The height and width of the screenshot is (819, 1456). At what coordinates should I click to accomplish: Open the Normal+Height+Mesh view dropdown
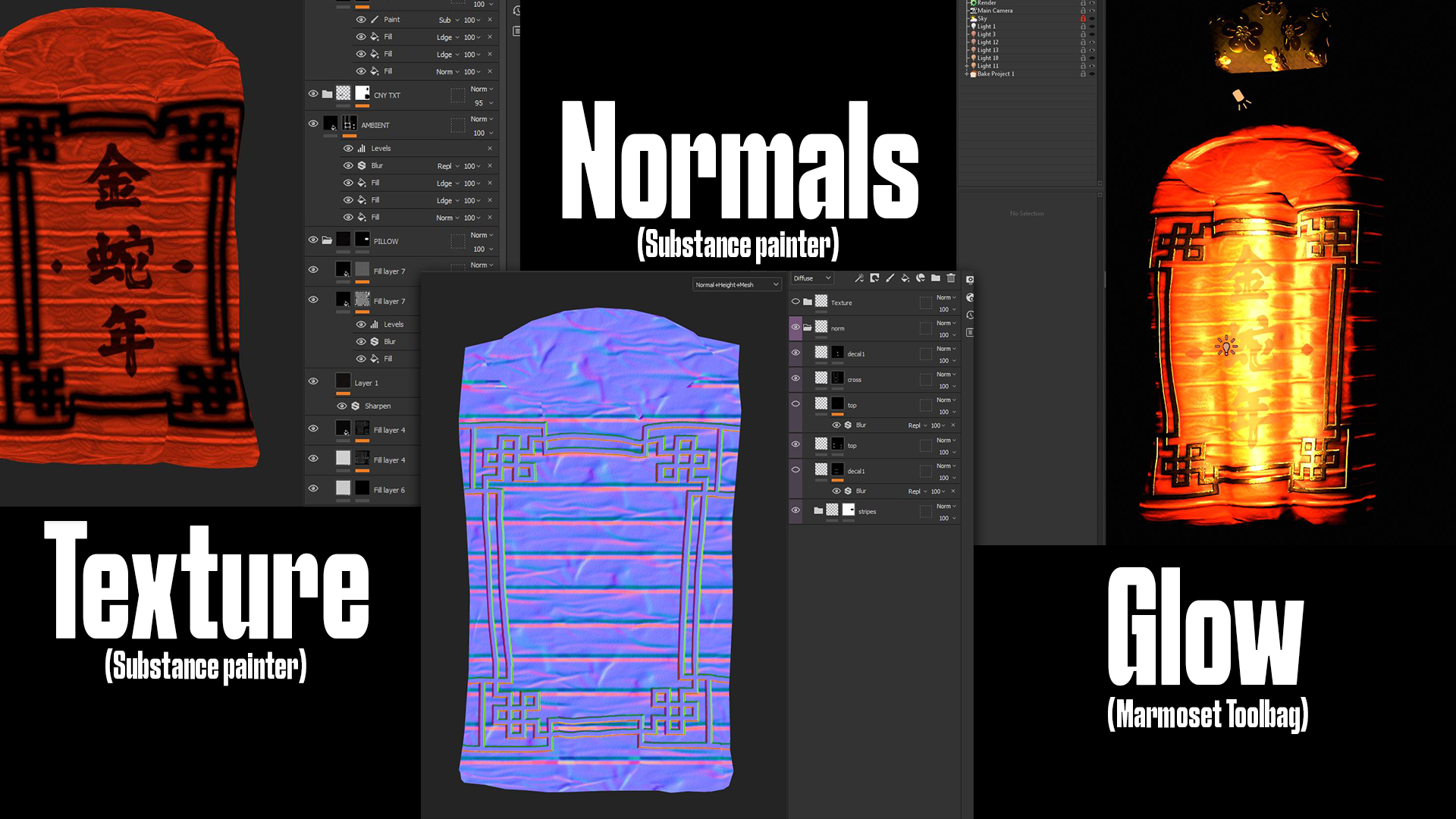[x=737, y=284]
